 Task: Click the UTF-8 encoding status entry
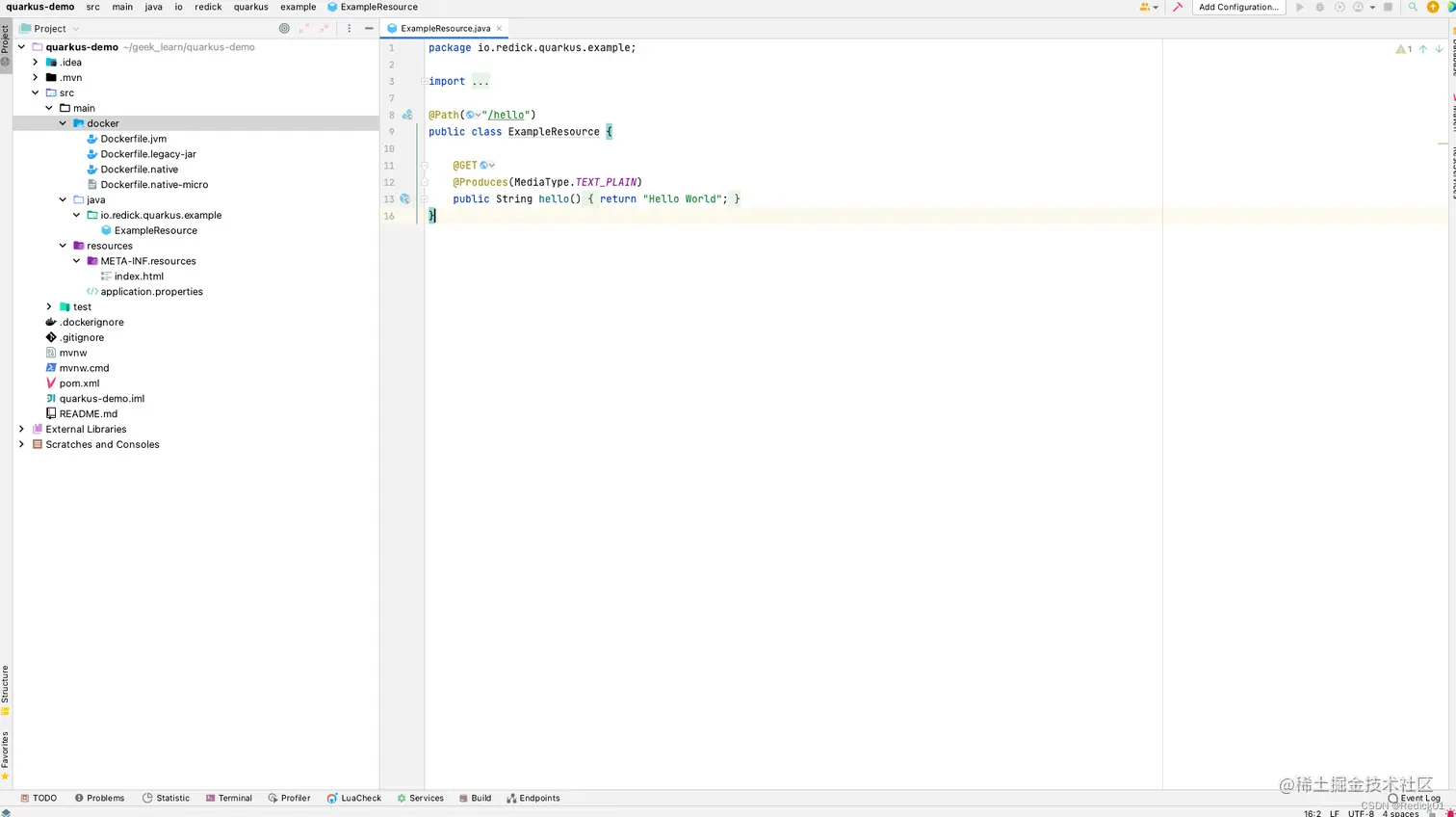[1361, 813]
